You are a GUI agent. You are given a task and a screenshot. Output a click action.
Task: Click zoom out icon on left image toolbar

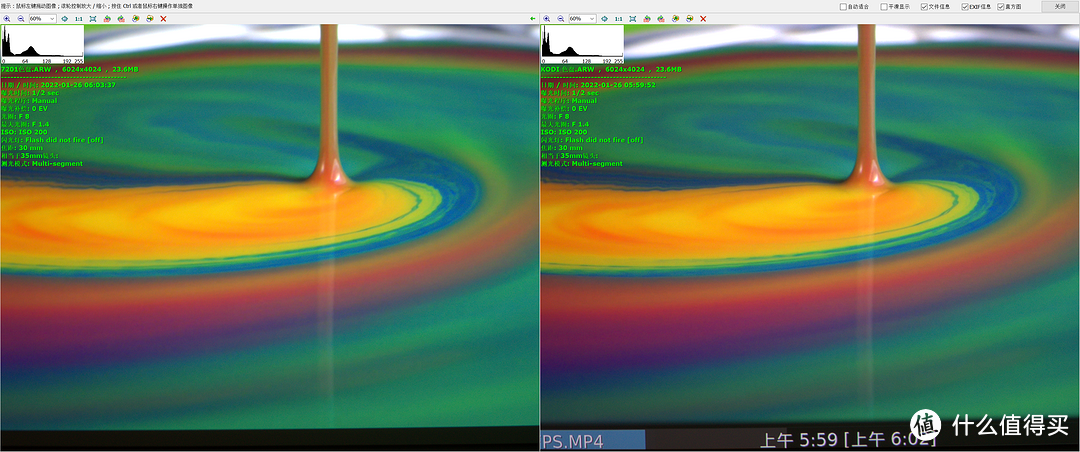(20, 19)
